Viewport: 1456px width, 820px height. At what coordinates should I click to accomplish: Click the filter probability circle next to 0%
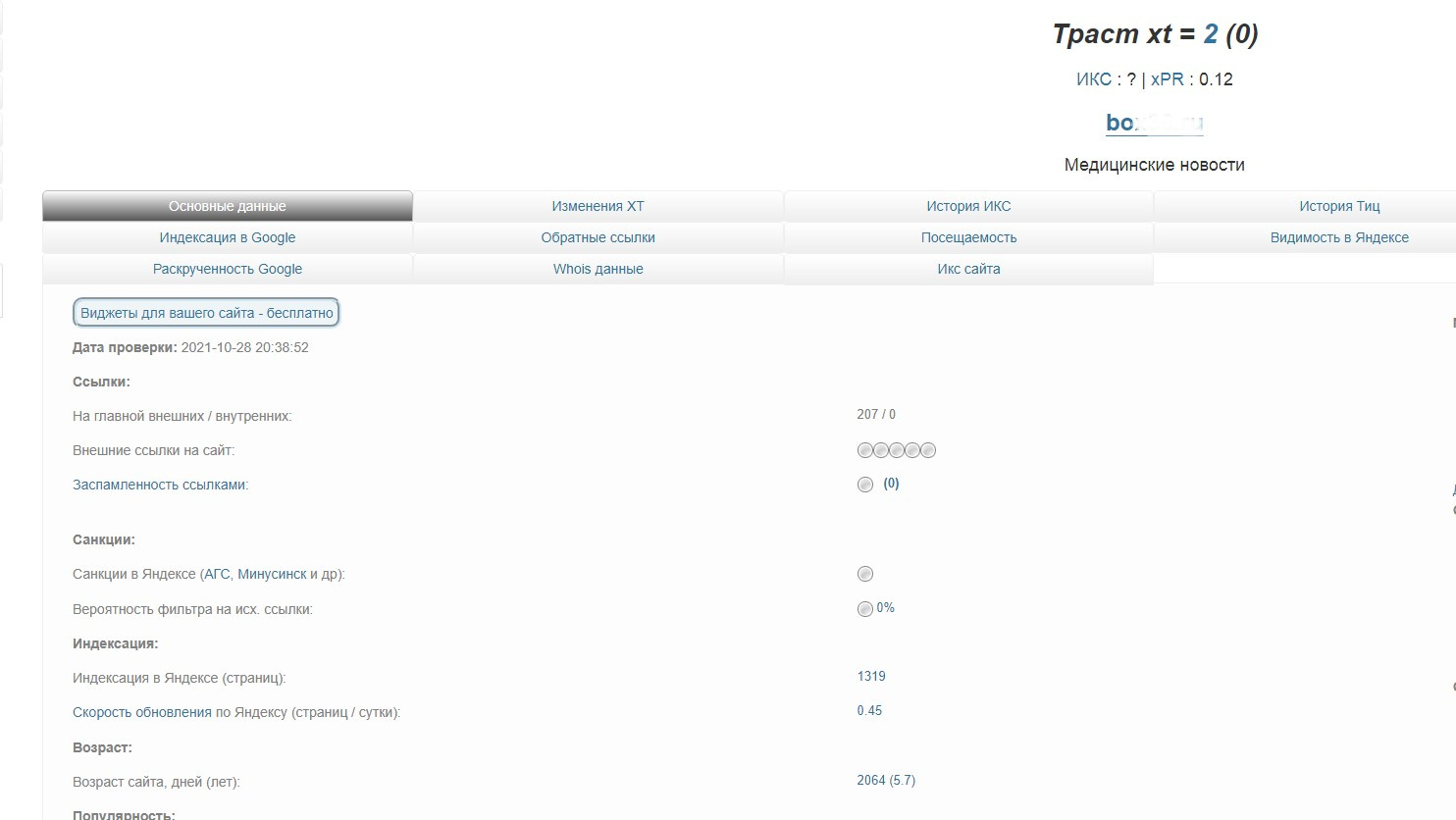click(865, 609)
